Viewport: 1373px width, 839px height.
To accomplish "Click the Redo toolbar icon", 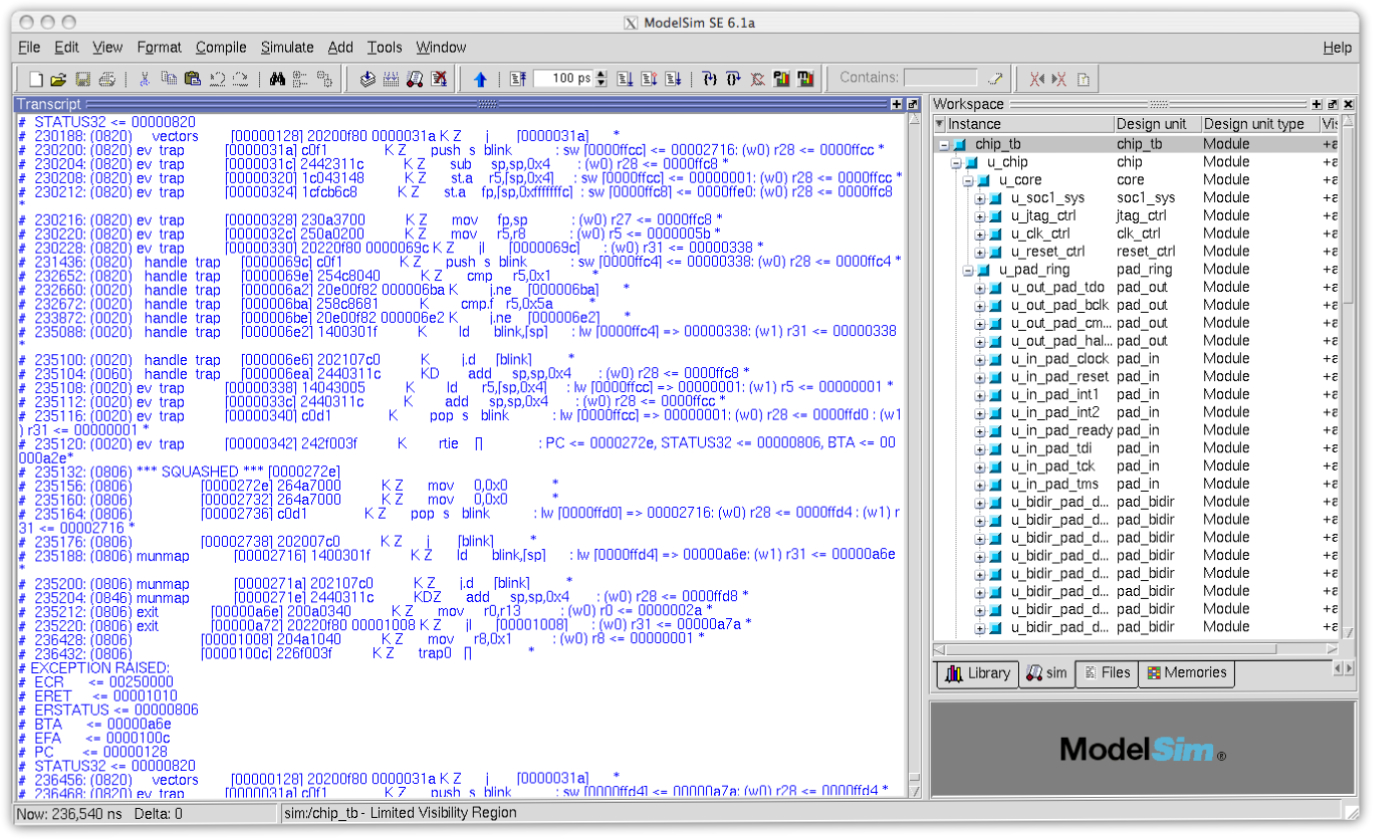I will tap(241, 79).
